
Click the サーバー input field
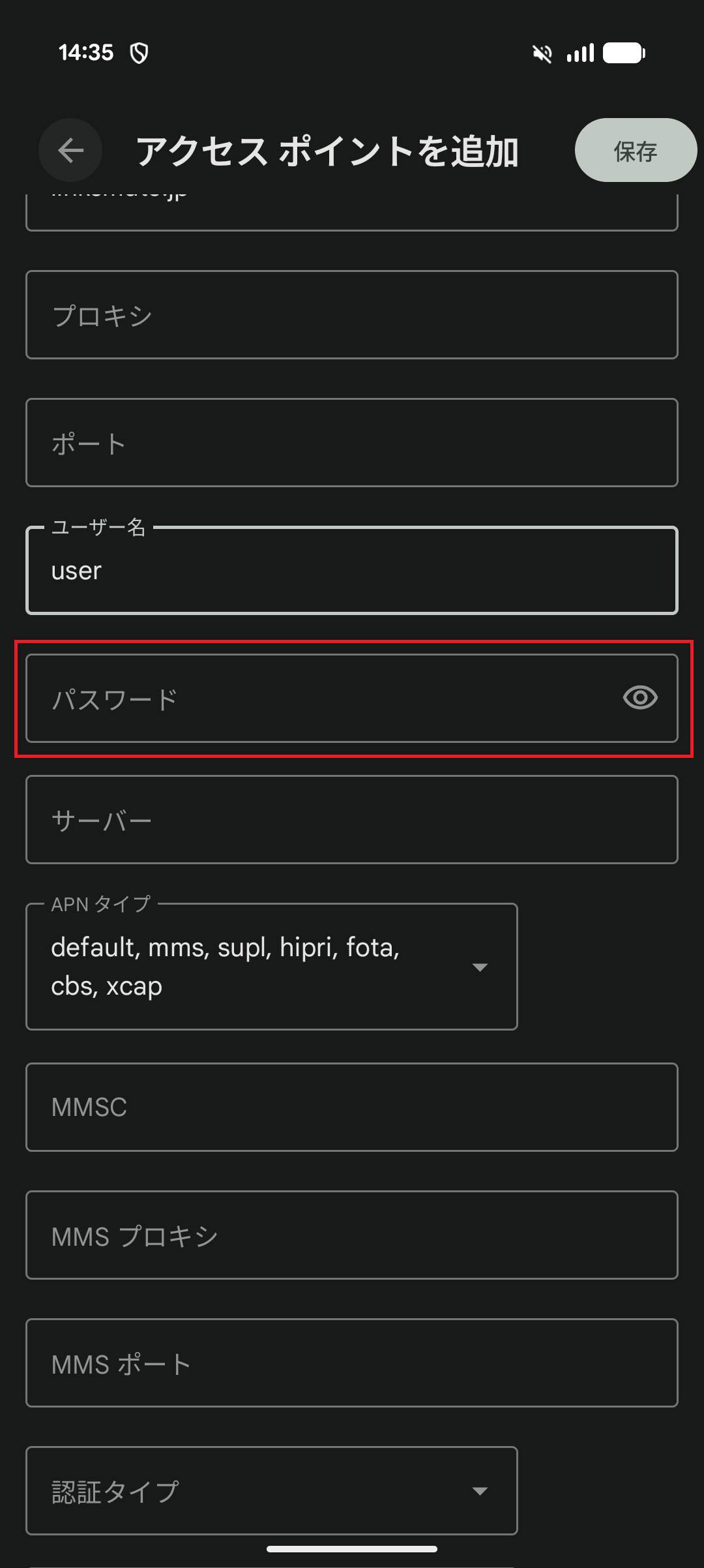coord(352,819)
